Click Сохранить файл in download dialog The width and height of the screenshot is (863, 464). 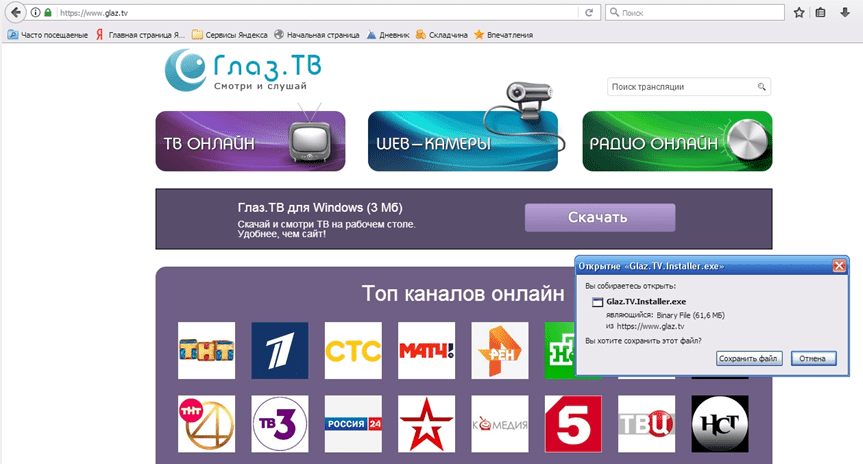pos(749,358)
